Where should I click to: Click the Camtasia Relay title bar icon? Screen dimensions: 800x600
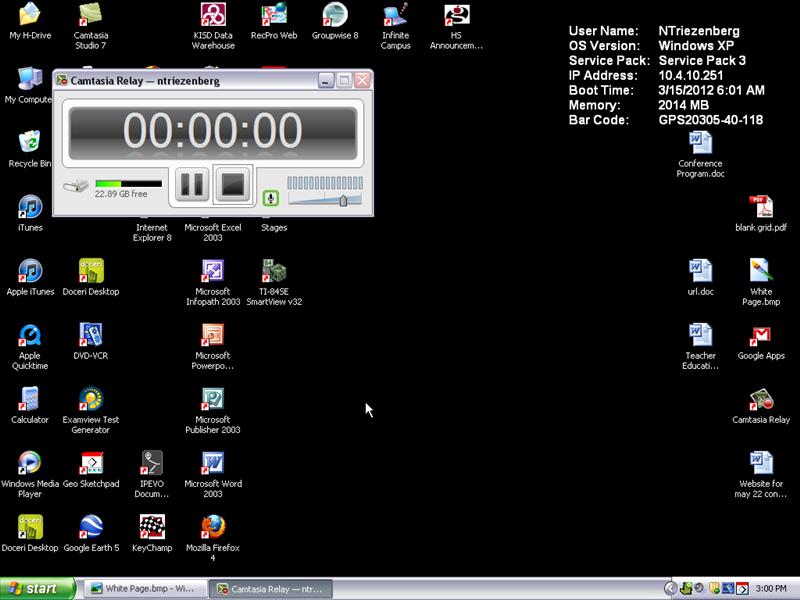click(x=62, y=80)
